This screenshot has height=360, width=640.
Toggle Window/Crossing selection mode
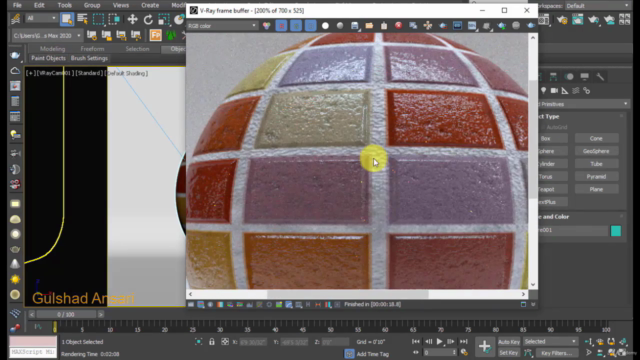pos(115,19)
